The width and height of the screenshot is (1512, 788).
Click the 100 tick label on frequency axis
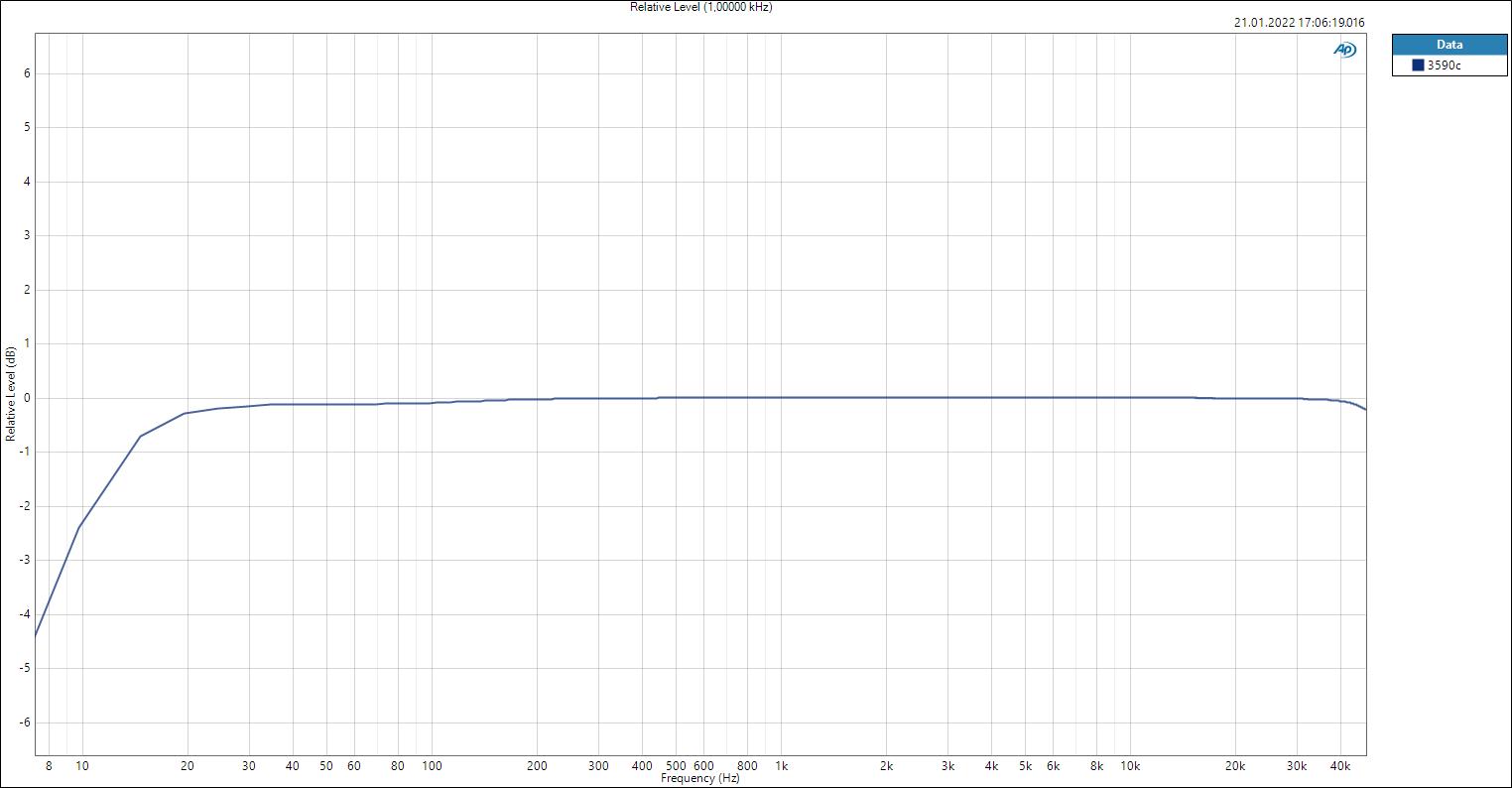(432, 766)
